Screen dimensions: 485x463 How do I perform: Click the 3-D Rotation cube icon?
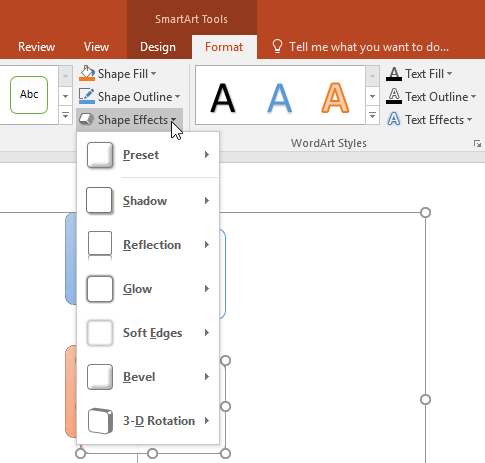(x=100, y=421)
